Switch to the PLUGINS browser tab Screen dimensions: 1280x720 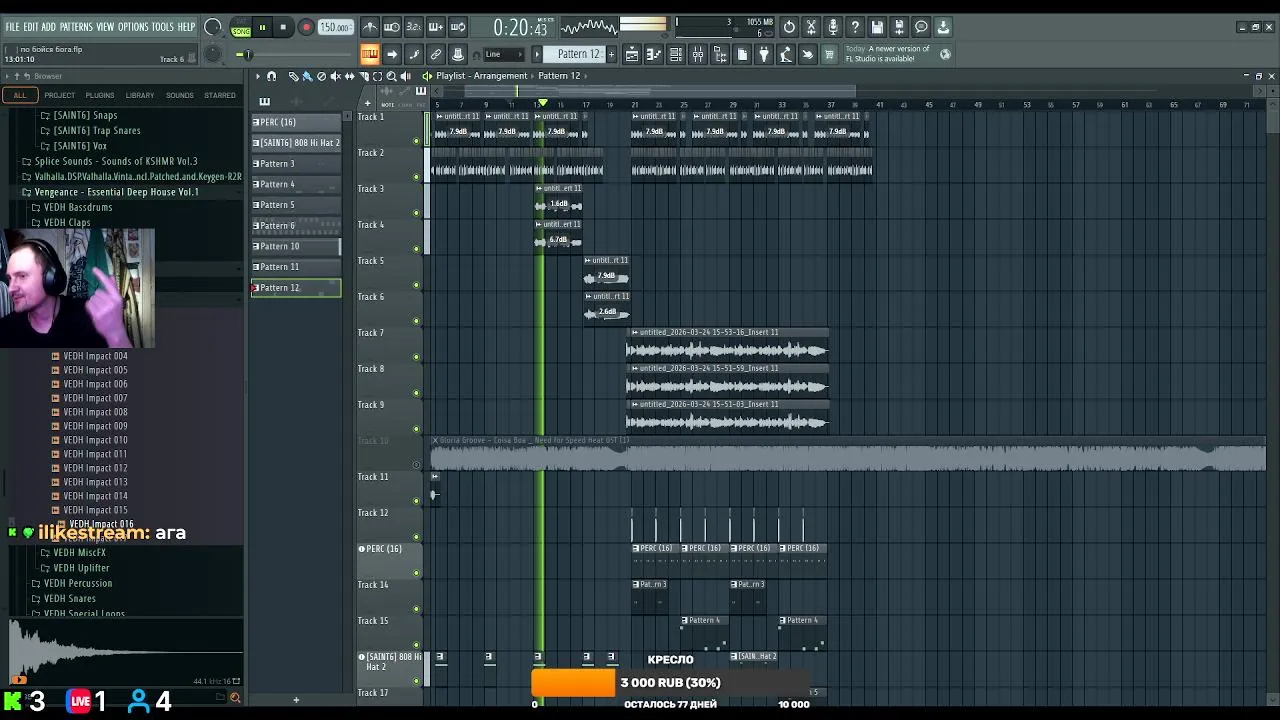click(100, 95)
